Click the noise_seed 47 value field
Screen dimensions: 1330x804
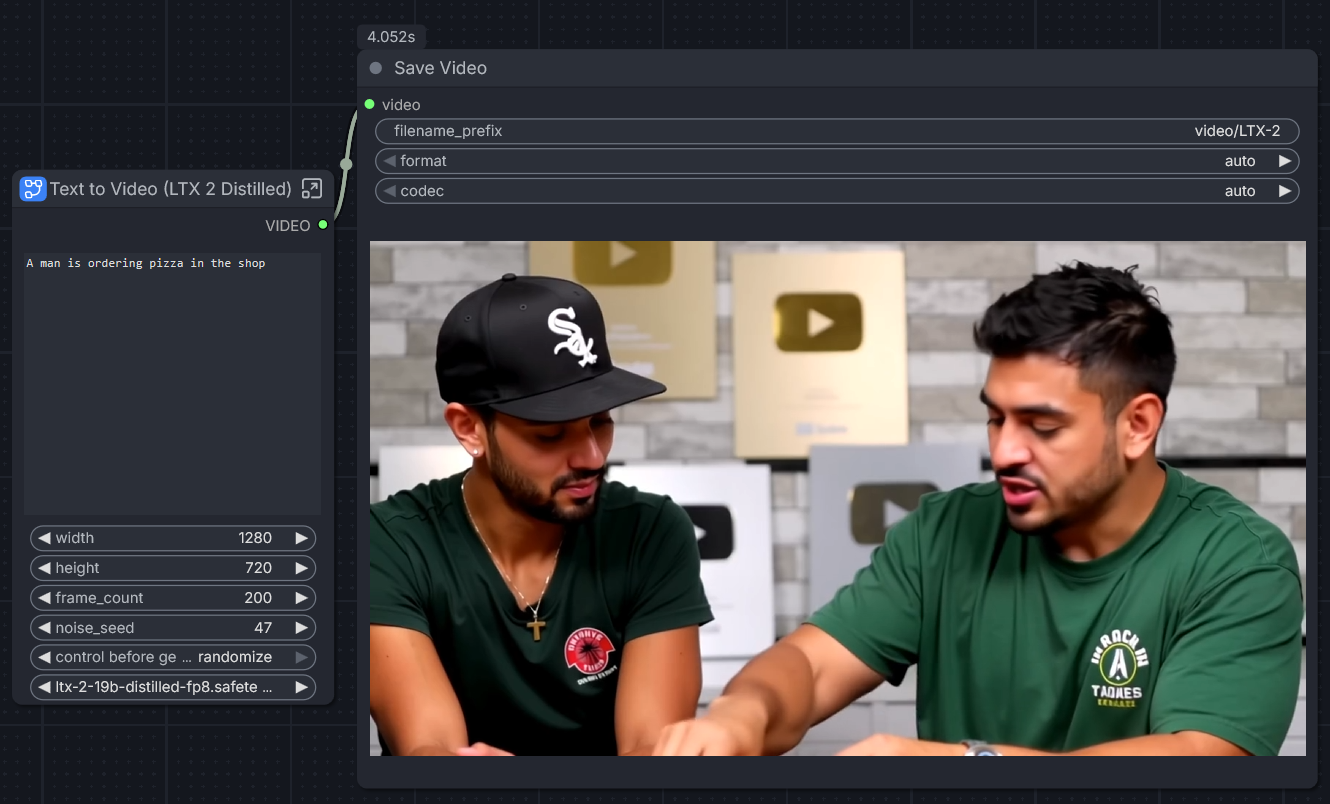pyautogui.click(x=173, y=628)
